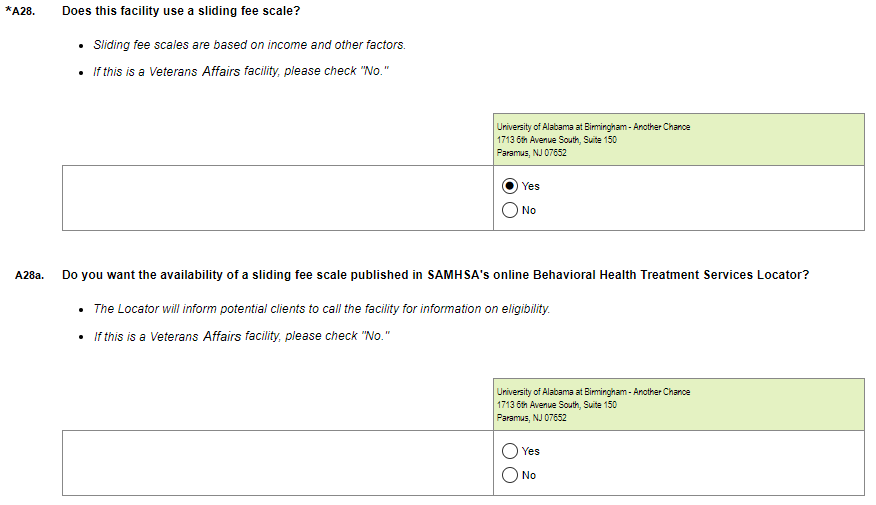This screenshot has width=876, height=505.
Task: Click the green facility address header under A28
Action: pyautogui.click(x=679, y=140)
